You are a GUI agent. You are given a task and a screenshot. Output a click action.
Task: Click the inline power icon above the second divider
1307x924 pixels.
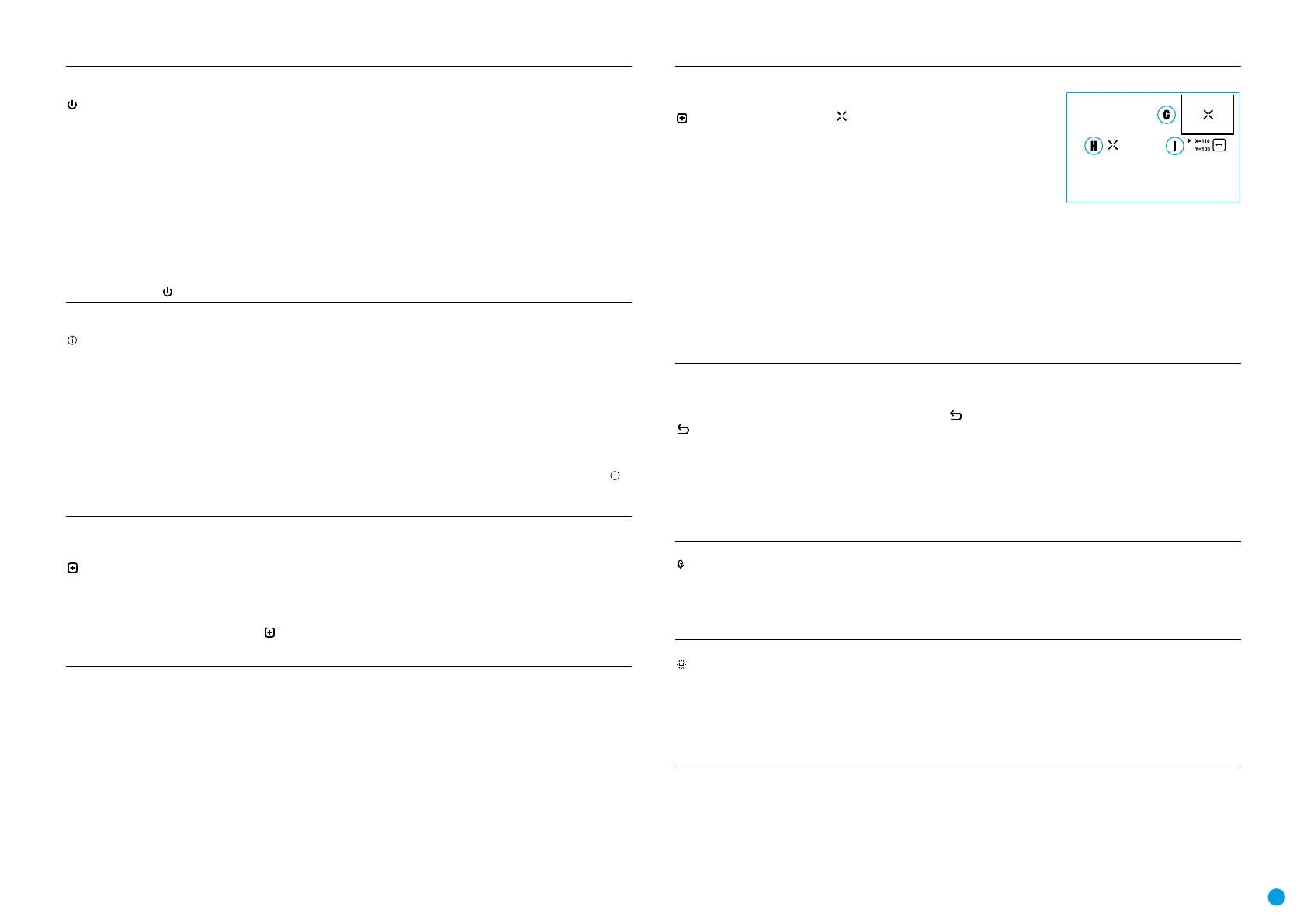click(x=168, y=292)
